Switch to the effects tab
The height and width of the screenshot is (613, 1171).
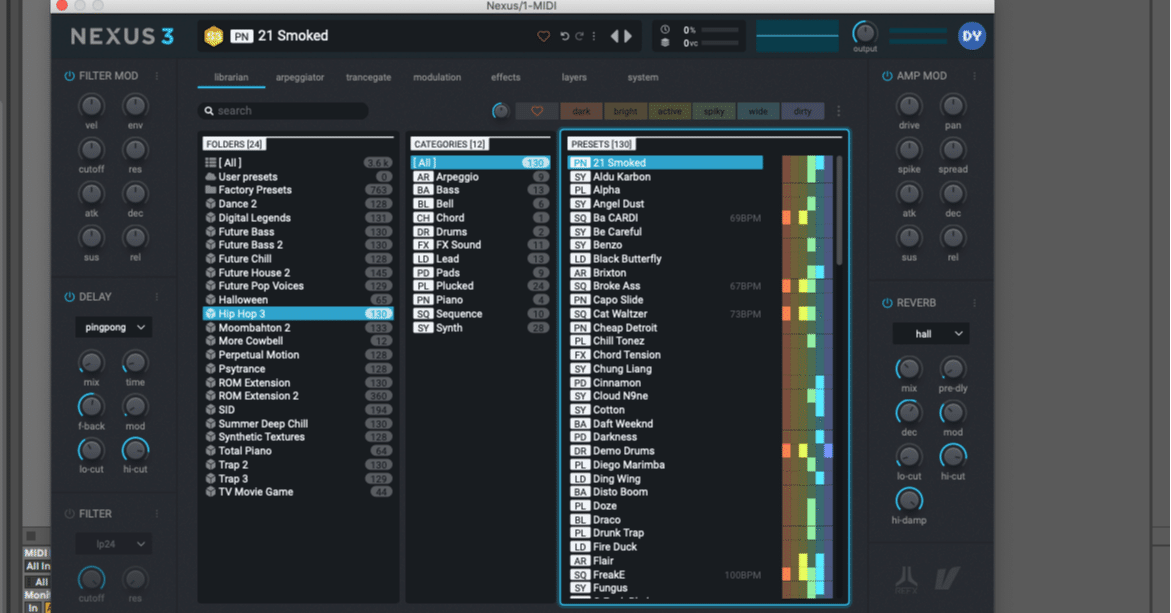click(x=506, y=77)
